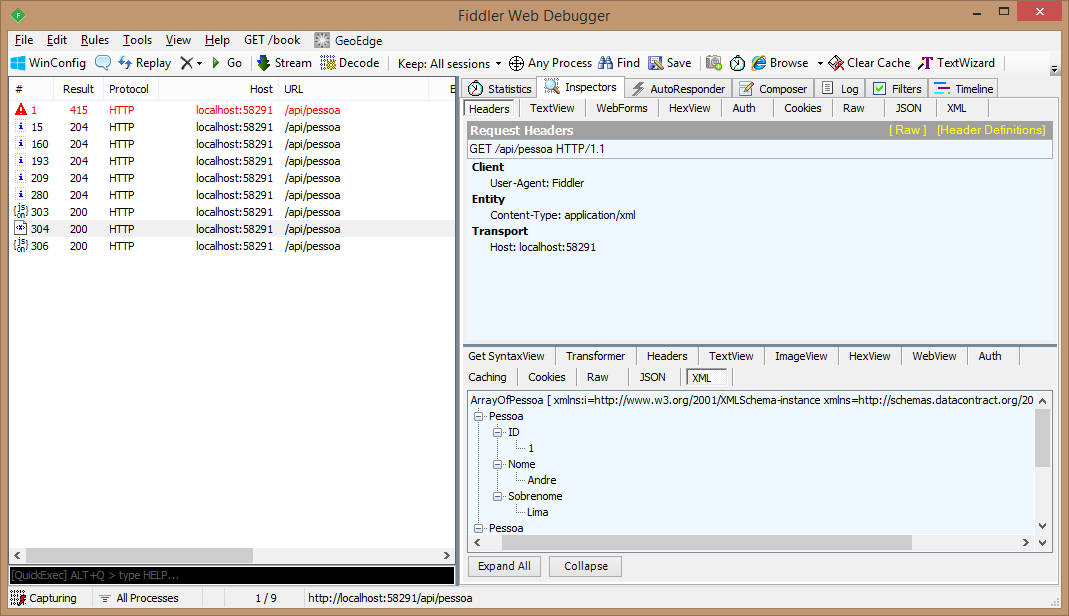Click the Raw link in Request Headers

(907, 130)
